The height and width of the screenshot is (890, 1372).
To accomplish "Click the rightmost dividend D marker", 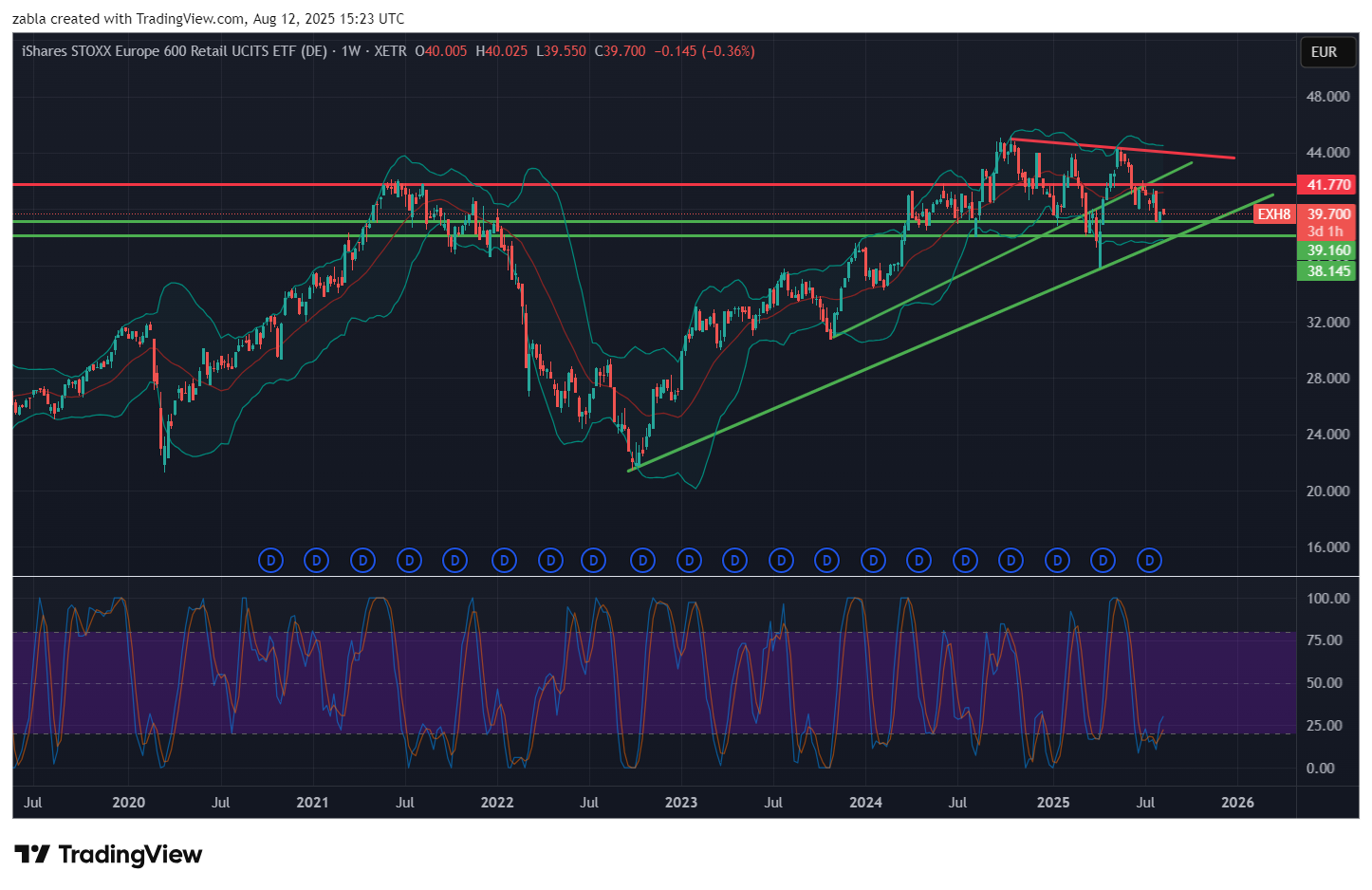I will coord(1149,561).
